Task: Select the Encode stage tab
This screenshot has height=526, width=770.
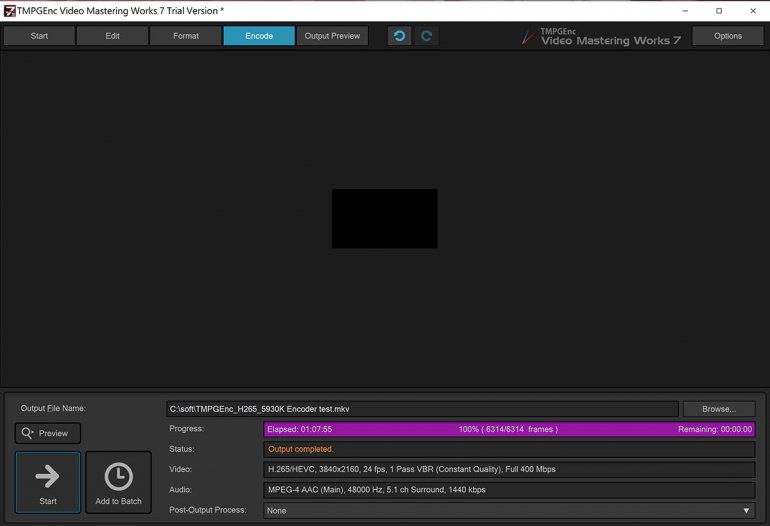Action: click(259, 36)
